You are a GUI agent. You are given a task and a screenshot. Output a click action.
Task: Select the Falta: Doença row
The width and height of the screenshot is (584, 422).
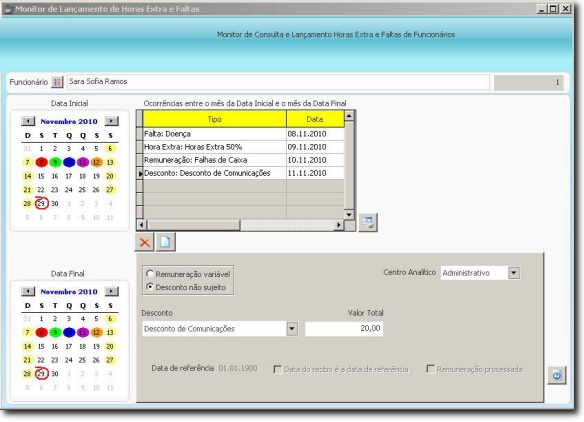click(244, 134)
